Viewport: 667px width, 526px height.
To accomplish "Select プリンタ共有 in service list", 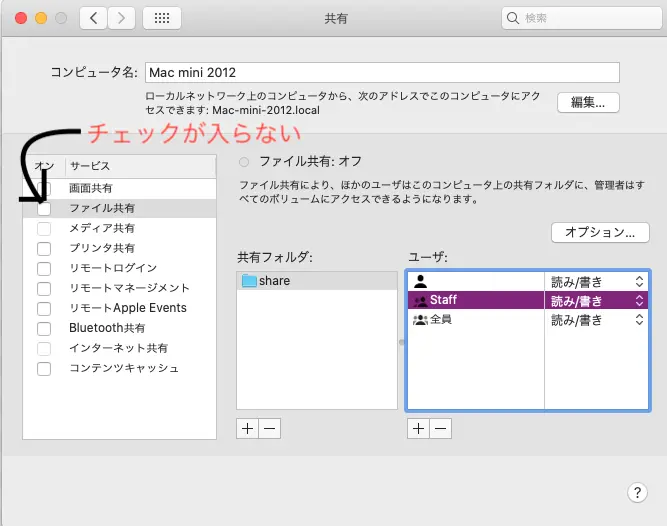I will click(x=102, y=248).
